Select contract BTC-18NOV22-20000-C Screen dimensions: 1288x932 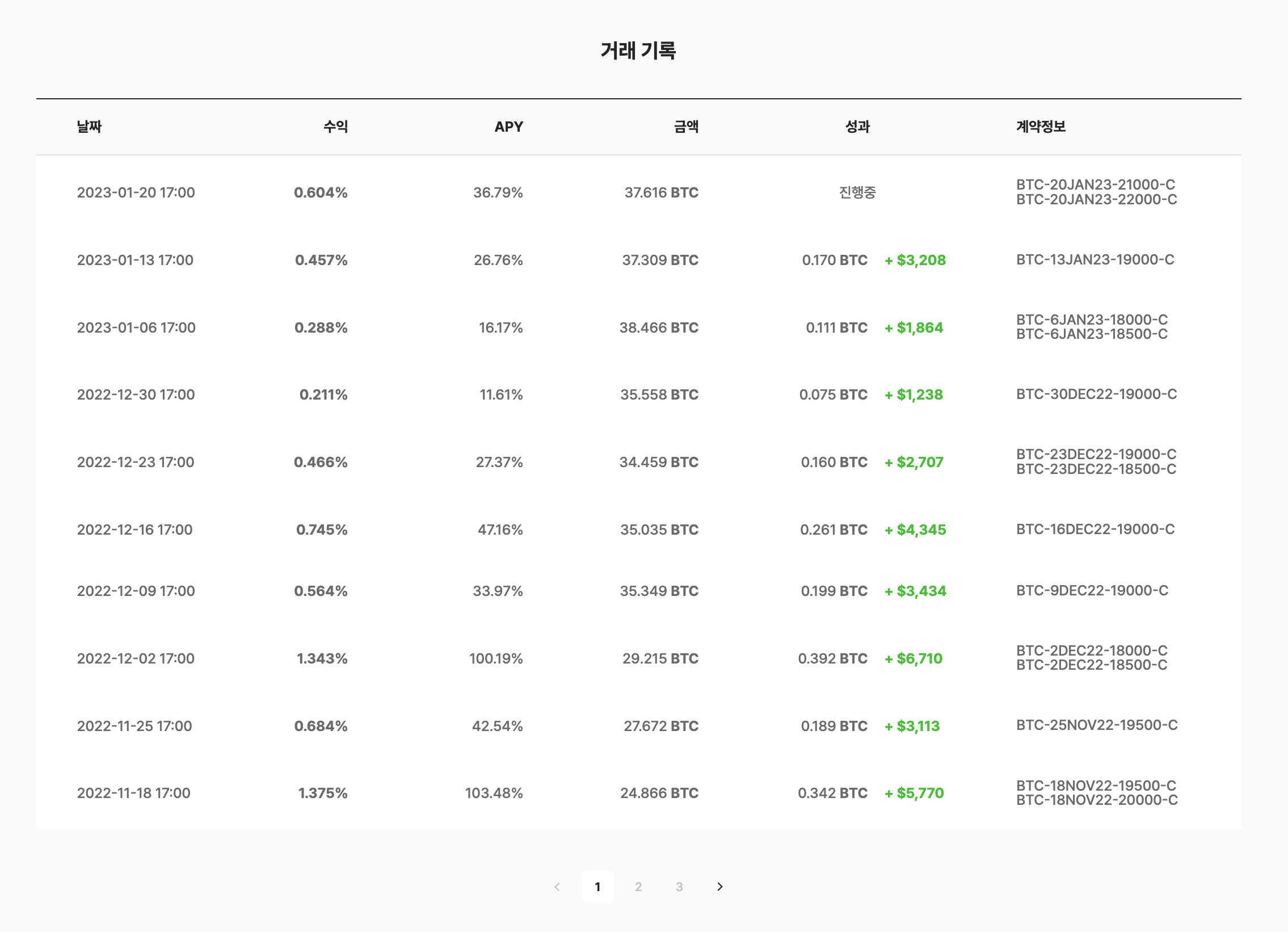pyautogui.click(x=1097, y=800)
